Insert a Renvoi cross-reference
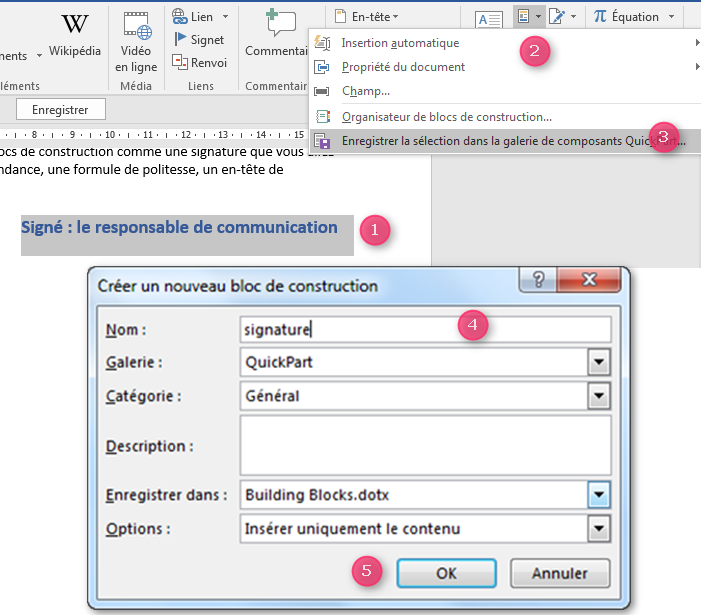701x615 pixels. click(200, 63)
